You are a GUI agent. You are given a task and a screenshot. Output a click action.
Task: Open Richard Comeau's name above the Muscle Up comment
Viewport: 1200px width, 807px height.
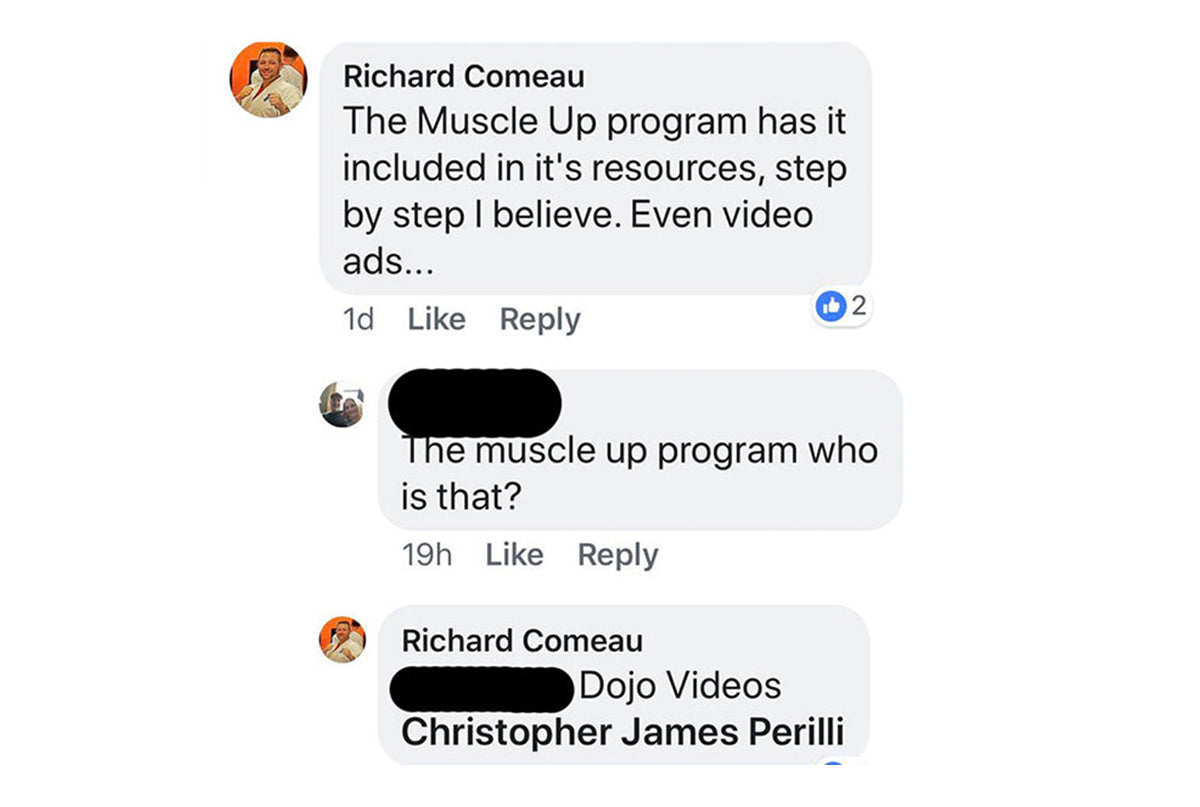[x=464, y=77]
